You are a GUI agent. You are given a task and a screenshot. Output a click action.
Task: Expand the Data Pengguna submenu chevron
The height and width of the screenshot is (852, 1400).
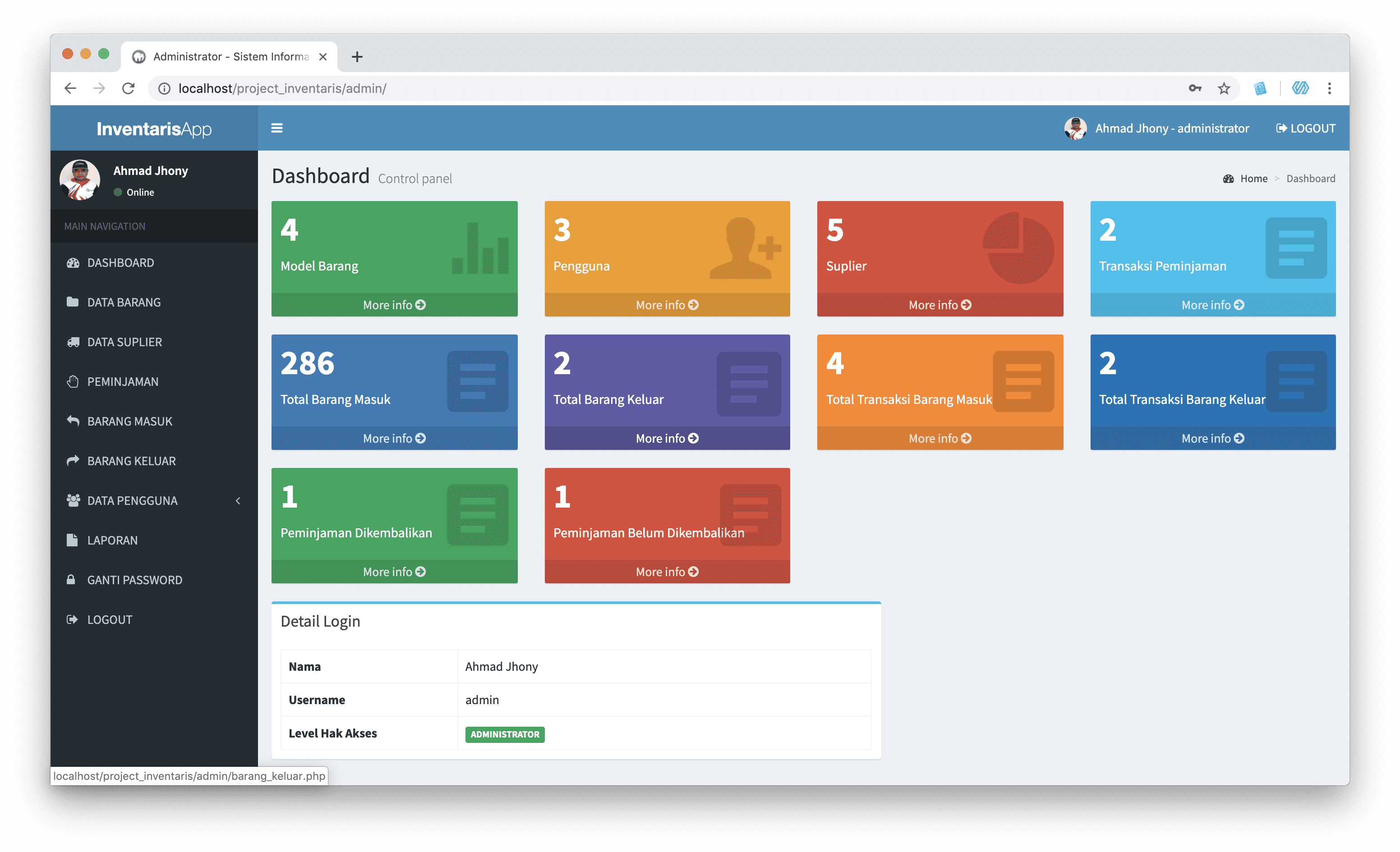pyautogui.click(x=238, y=500)
